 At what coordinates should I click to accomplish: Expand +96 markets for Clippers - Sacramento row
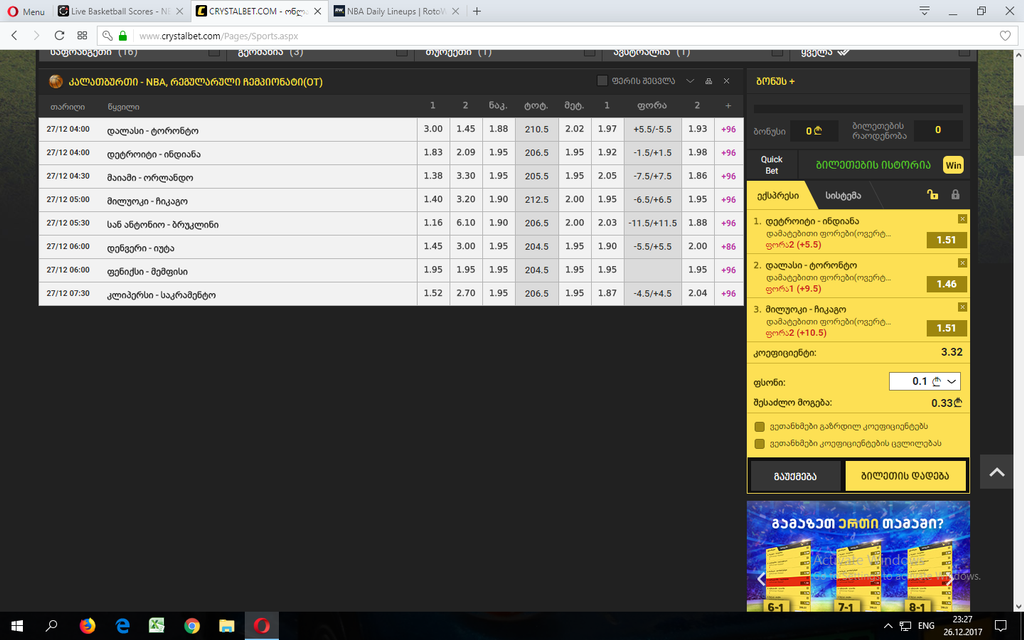point(729,294)
